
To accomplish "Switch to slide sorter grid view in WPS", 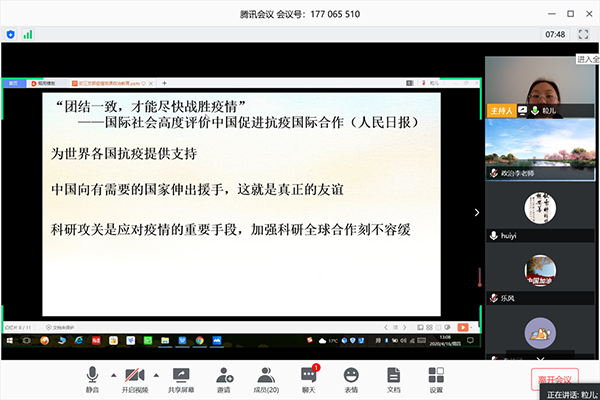I will click(429, 327).
